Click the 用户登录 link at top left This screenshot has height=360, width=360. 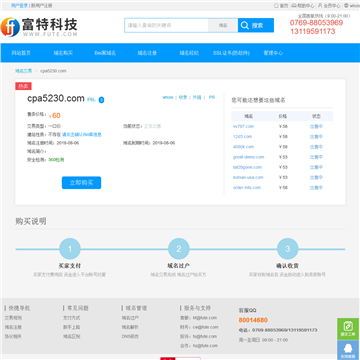point(19,6)
